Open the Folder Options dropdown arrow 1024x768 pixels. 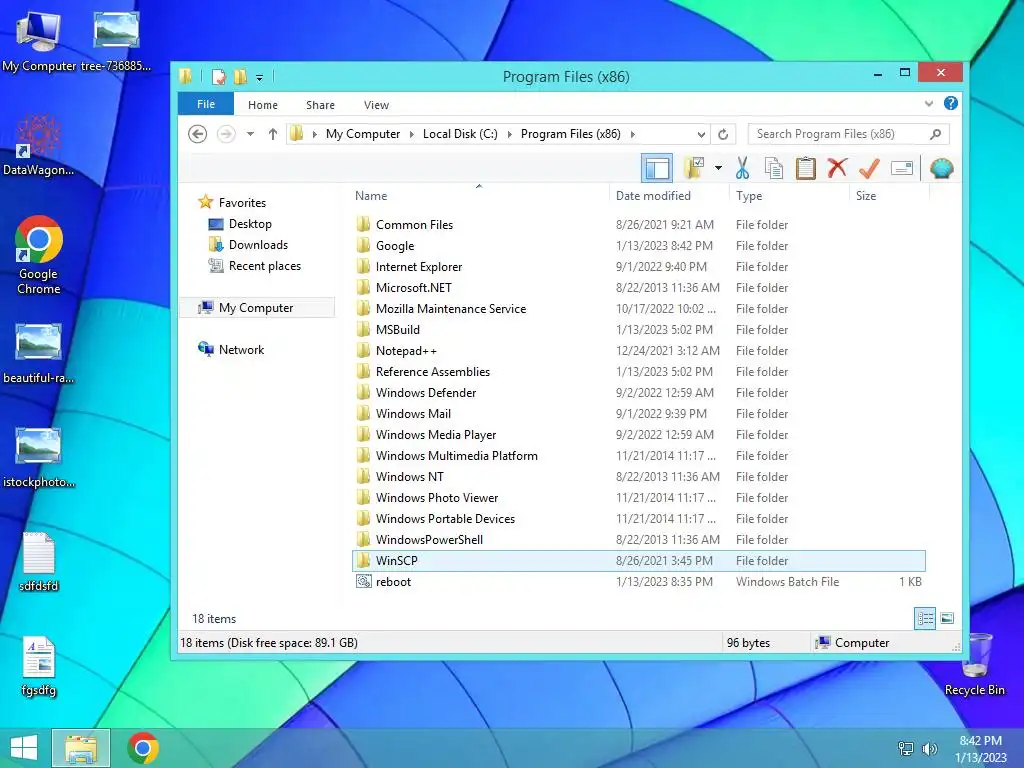click(x=718, y=168)
